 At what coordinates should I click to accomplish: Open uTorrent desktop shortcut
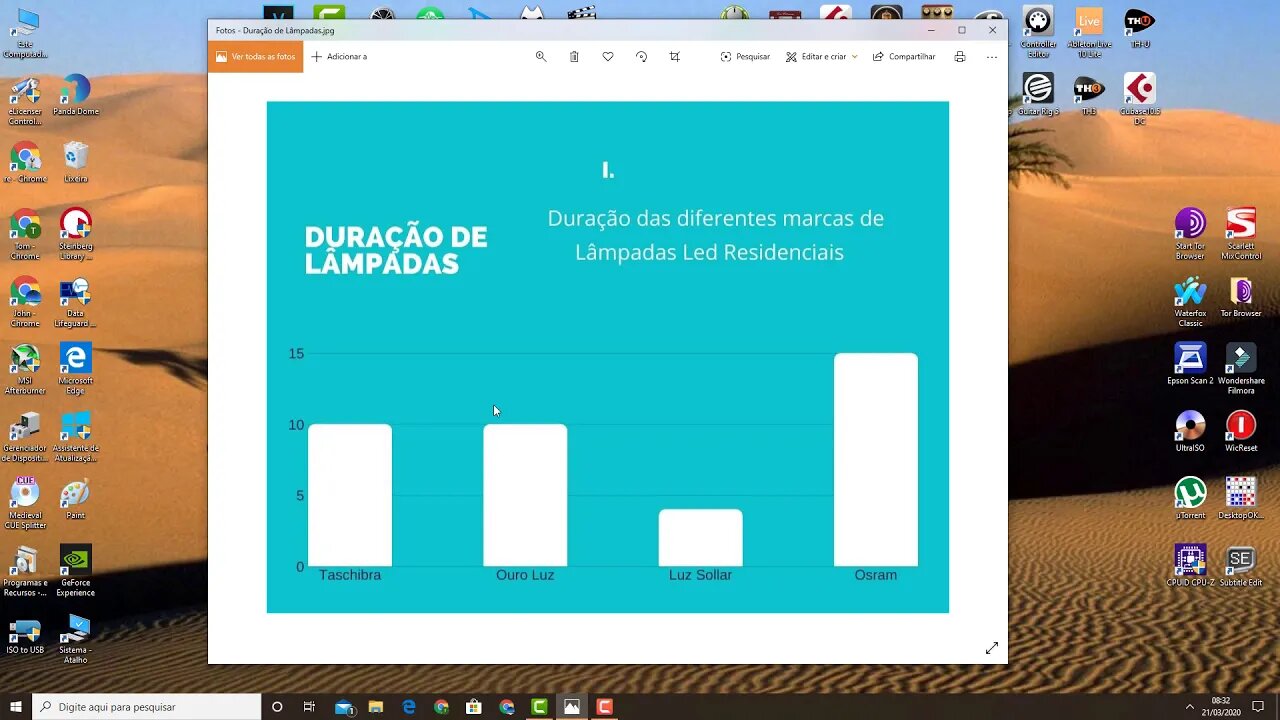1190,499
